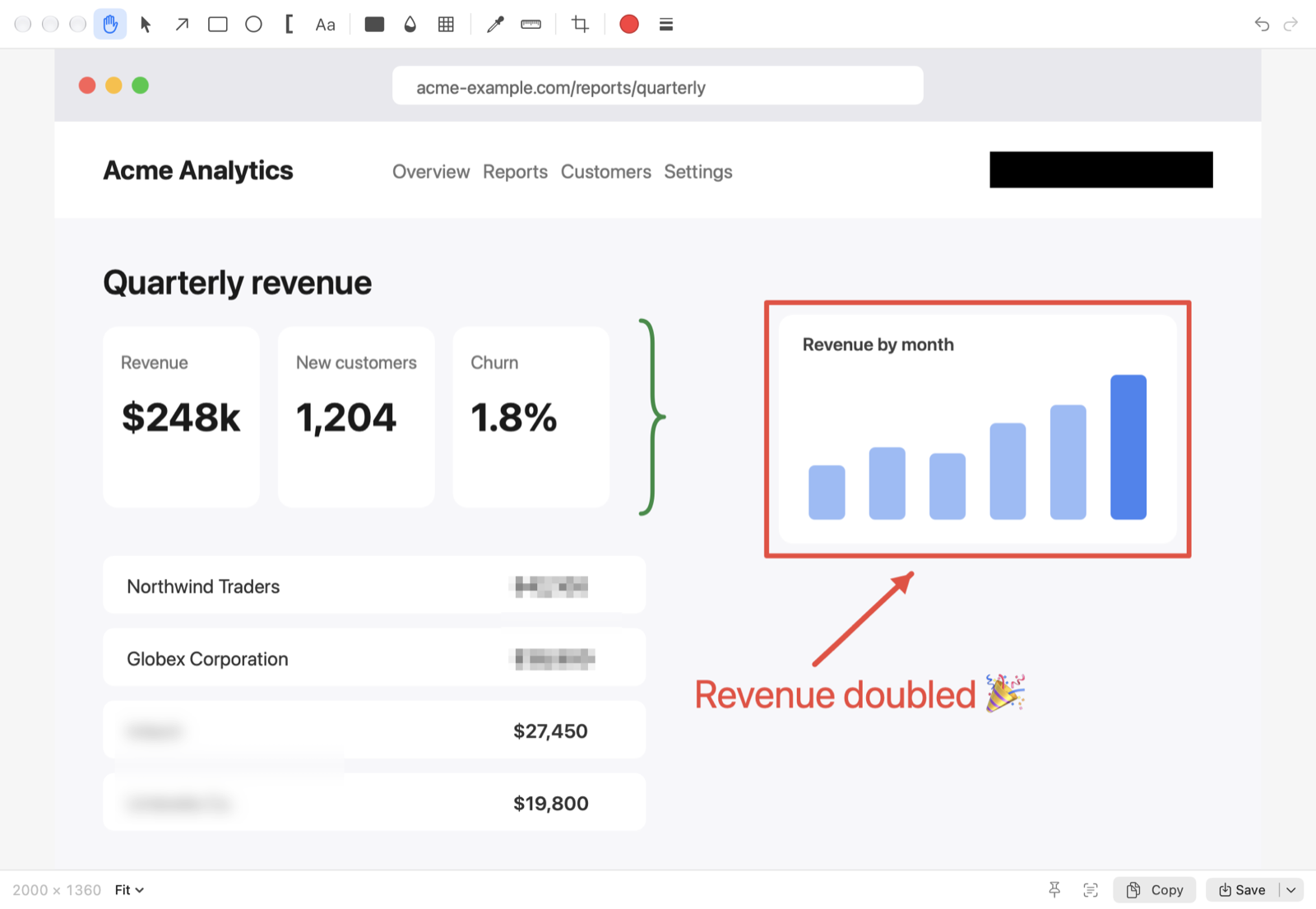This screenshot has height=909, width=1316.
Task: Click the Northwind Traders row
Action: click(374, 586)
